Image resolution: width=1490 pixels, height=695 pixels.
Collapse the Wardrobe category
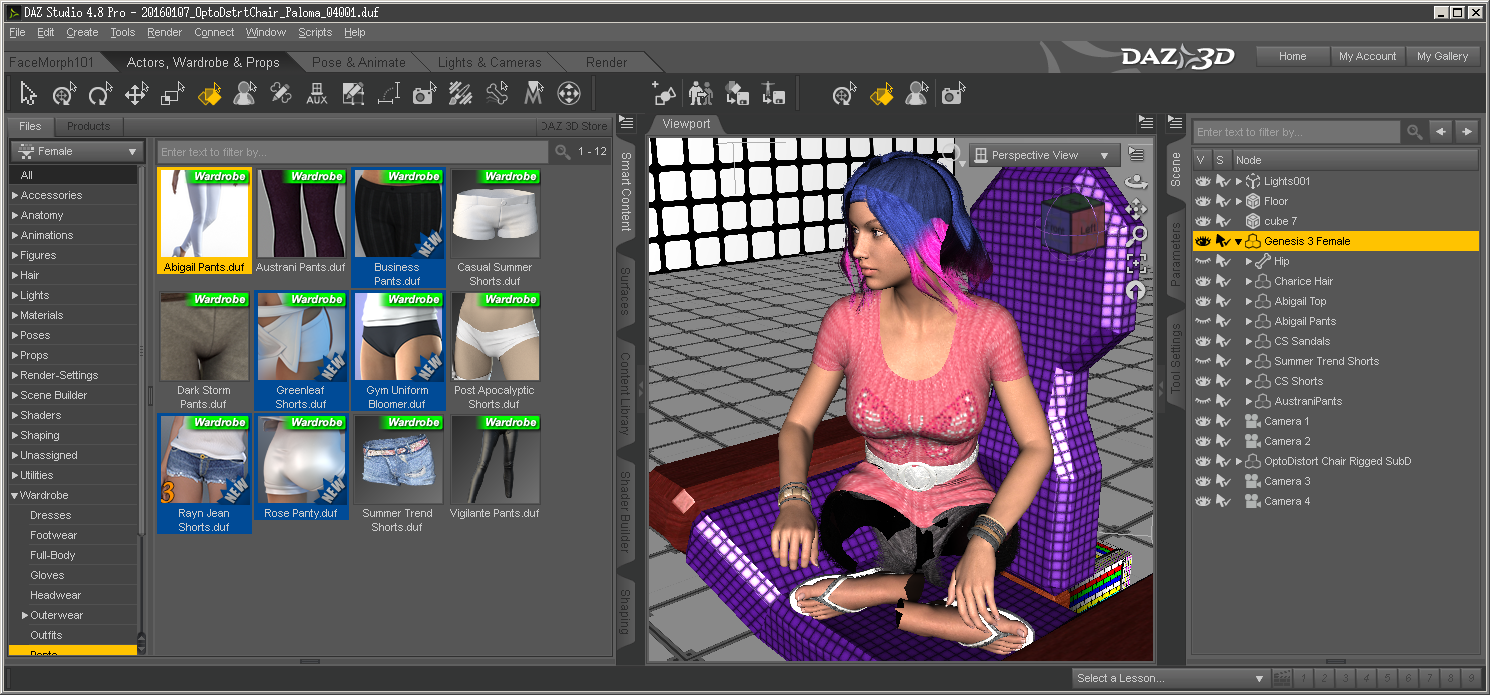tap(15, 495)
